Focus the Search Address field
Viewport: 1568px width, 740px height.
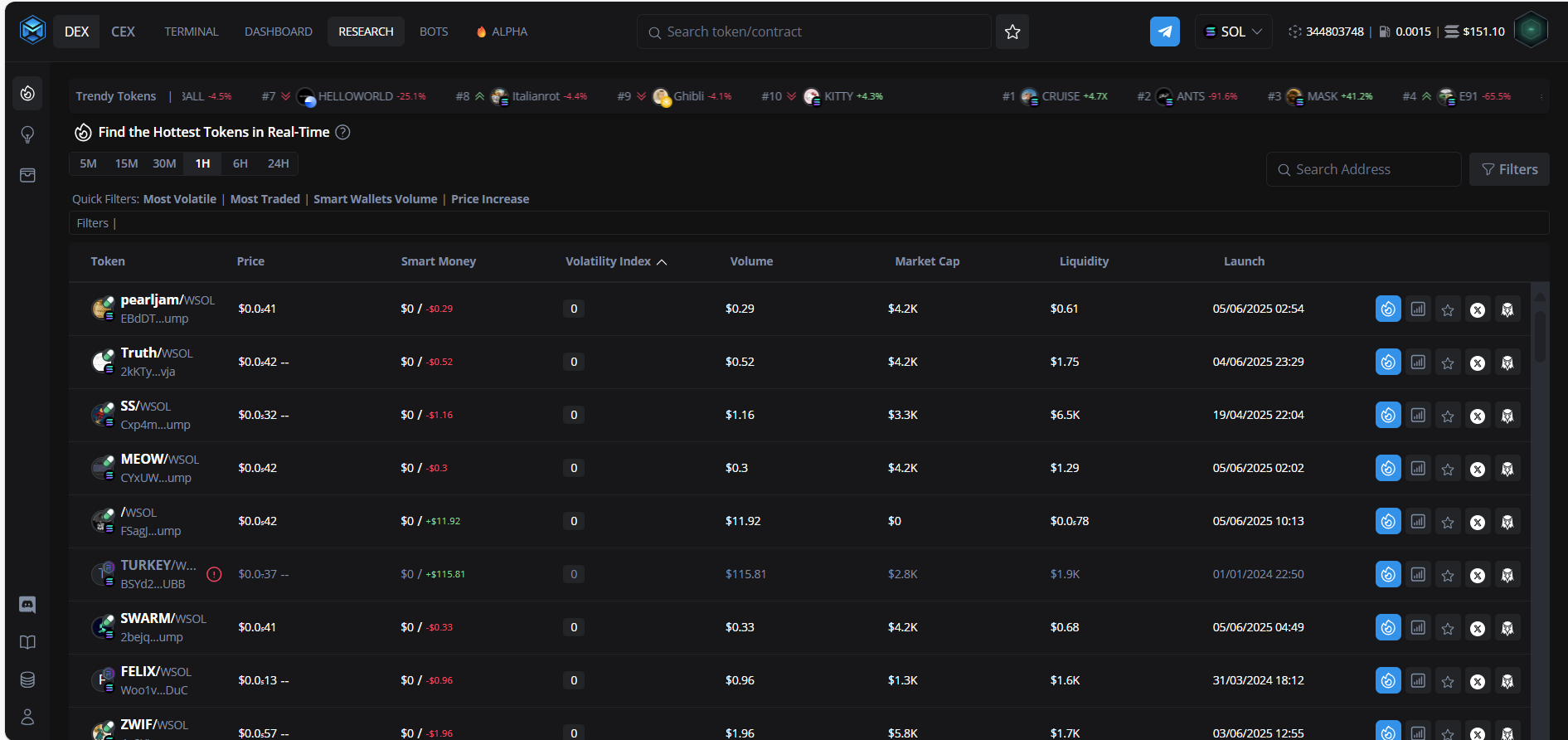1363,169
